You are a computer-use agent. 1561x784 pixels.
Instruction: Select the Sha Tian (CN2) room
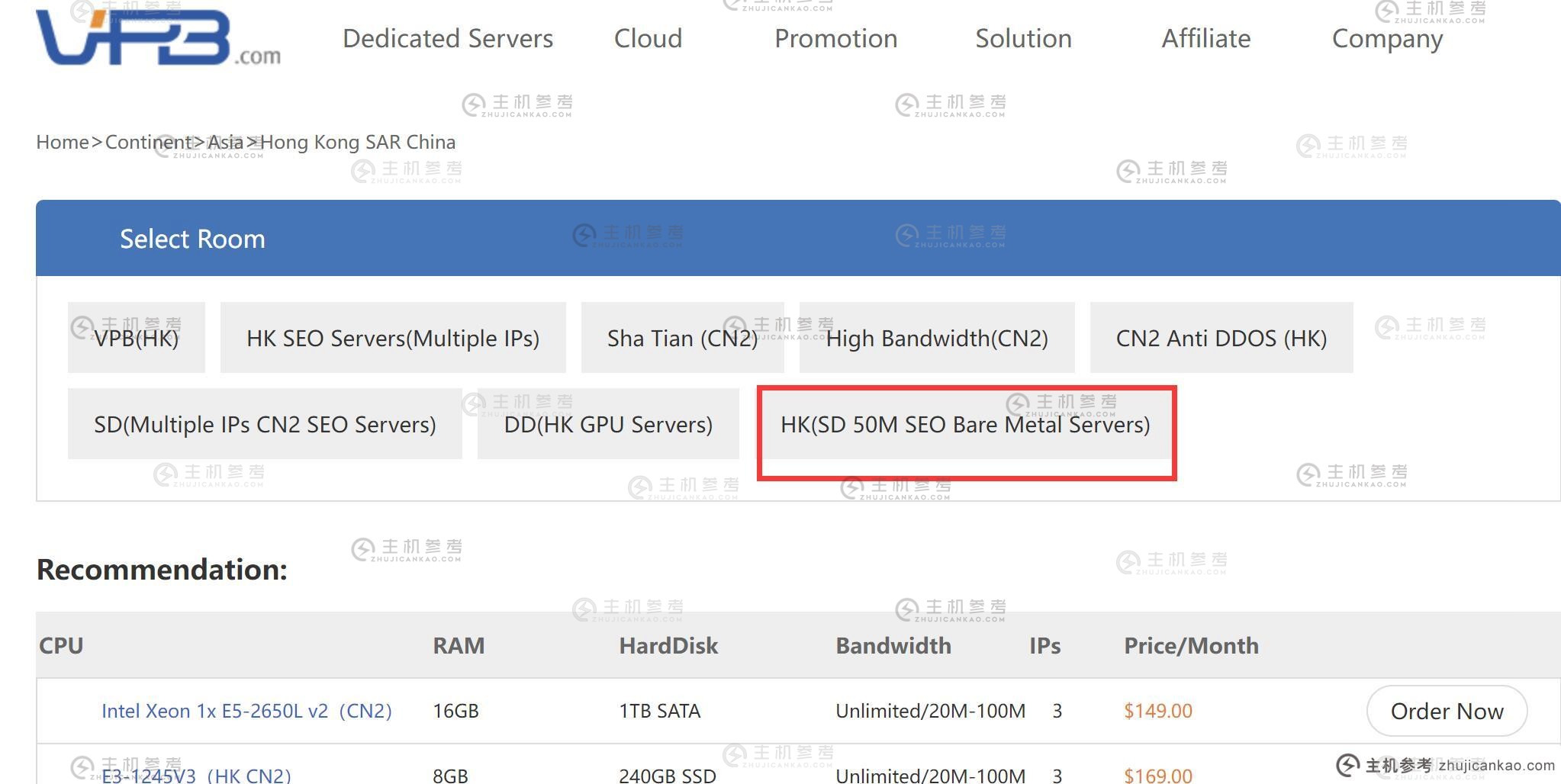pos(682,338)
